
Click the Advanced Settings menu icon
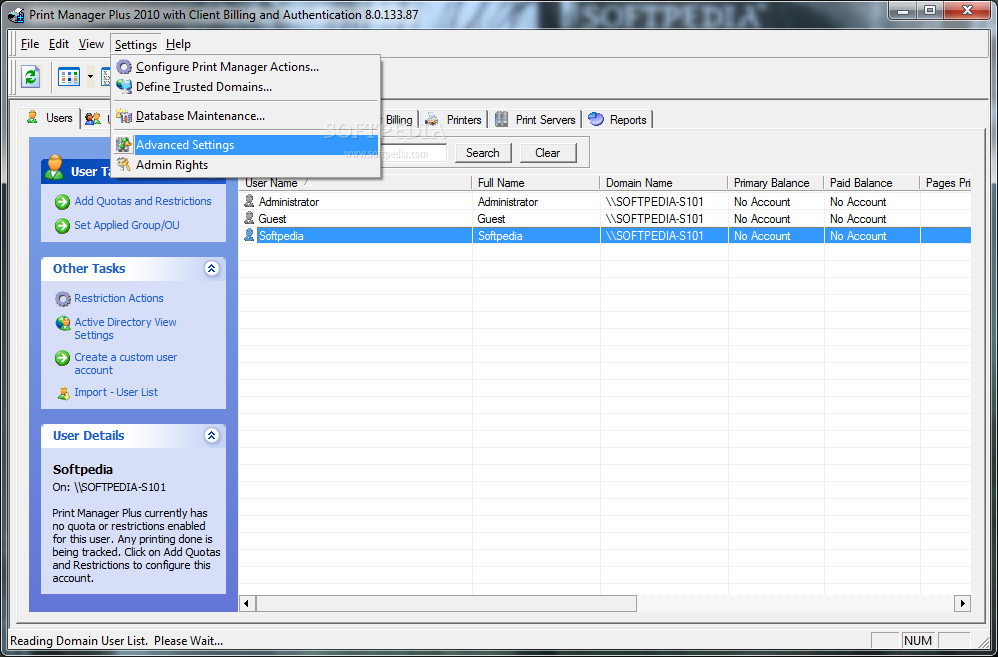pos(124,145)
